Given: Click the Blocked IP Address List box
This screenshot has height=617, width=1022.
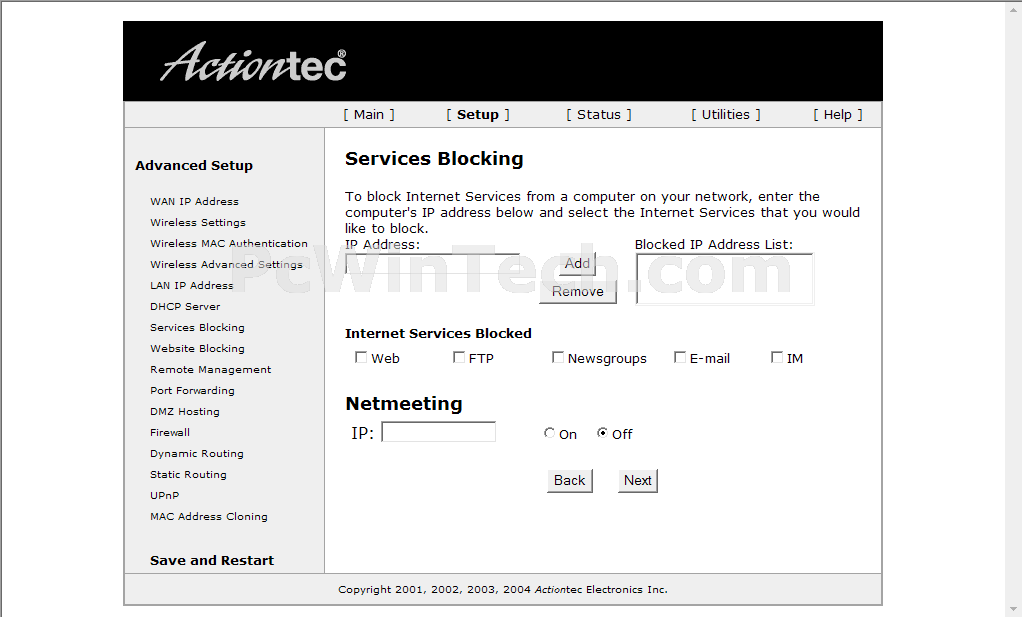Looking at the screenshot, I should point(725,279).
